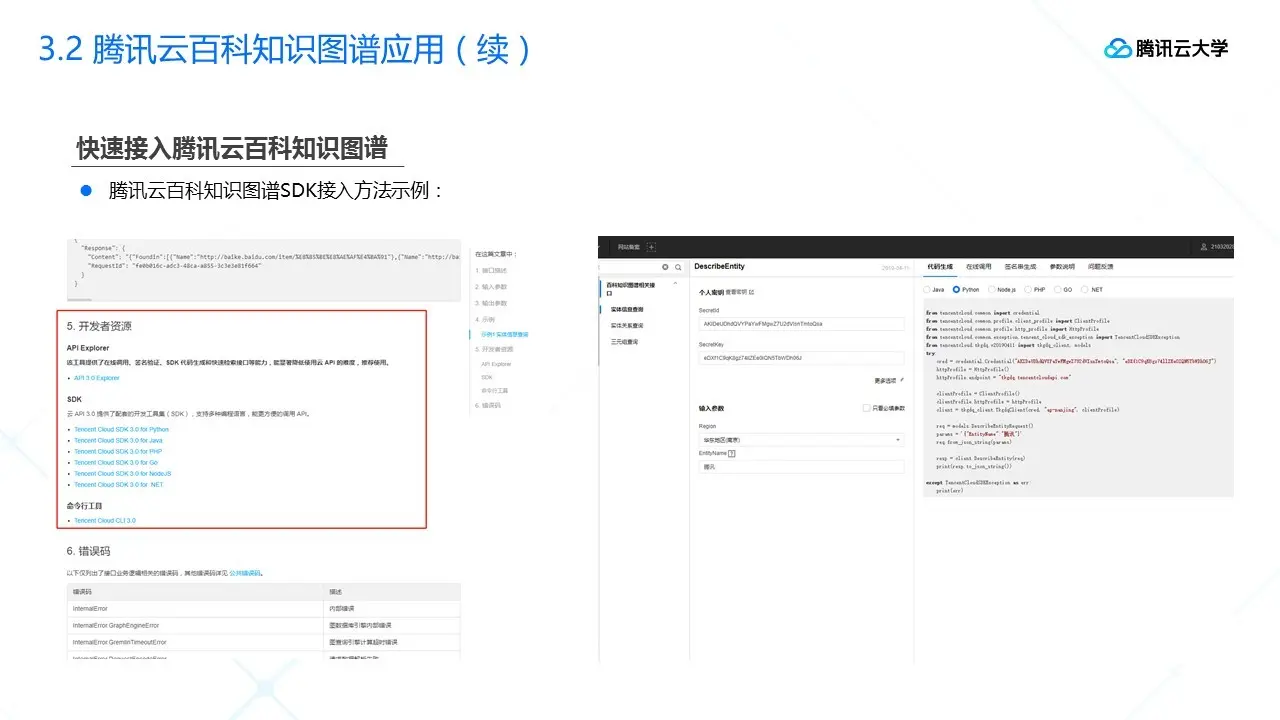Click the DescribeEntity heading
1280x720 pixels.
point(719,267)
